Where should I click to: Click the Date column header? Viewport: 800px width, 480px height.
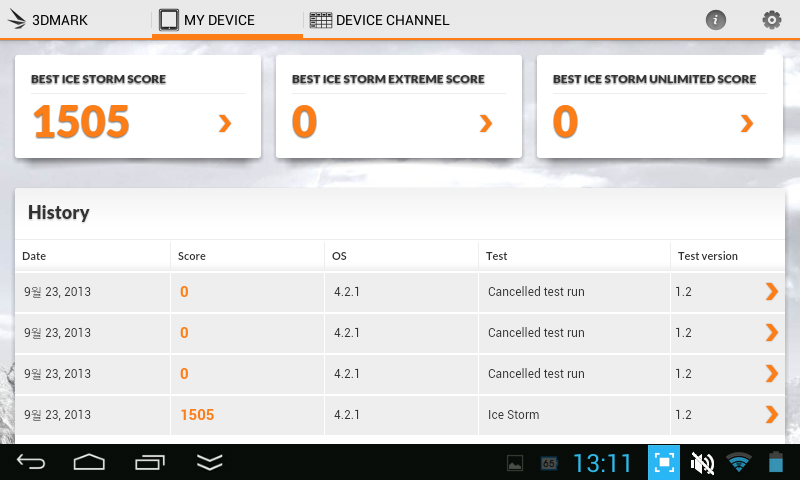[x=34, y=256]
